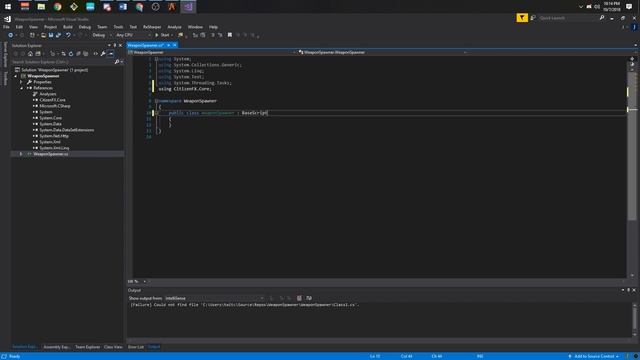Select the Solution 'WeaponSpawner' root node

[x=54, y=70]
